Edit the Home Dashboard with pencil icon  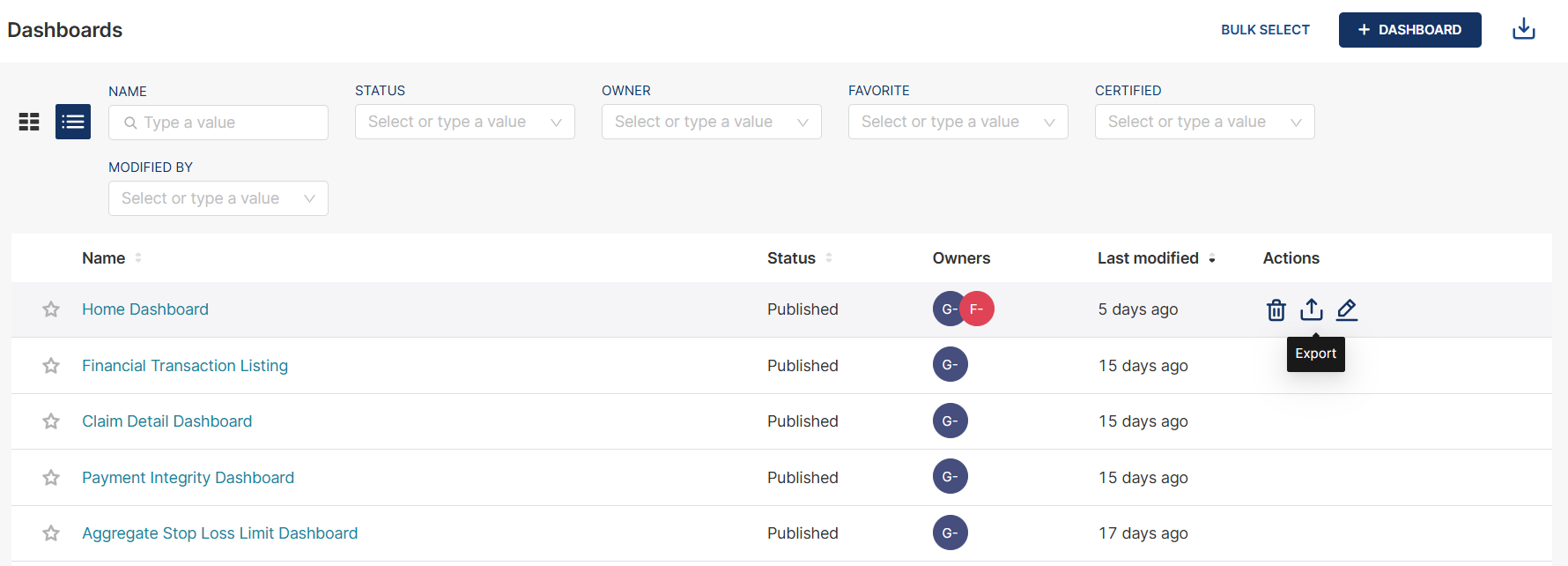click(x=1346, y=309)
